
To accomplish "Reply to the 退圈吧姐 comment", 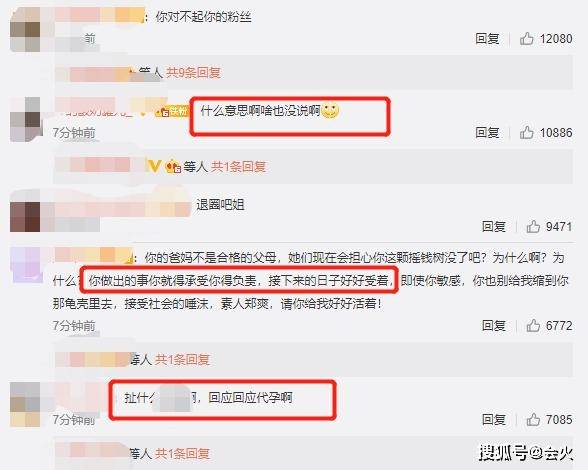I will pos(494,226).
